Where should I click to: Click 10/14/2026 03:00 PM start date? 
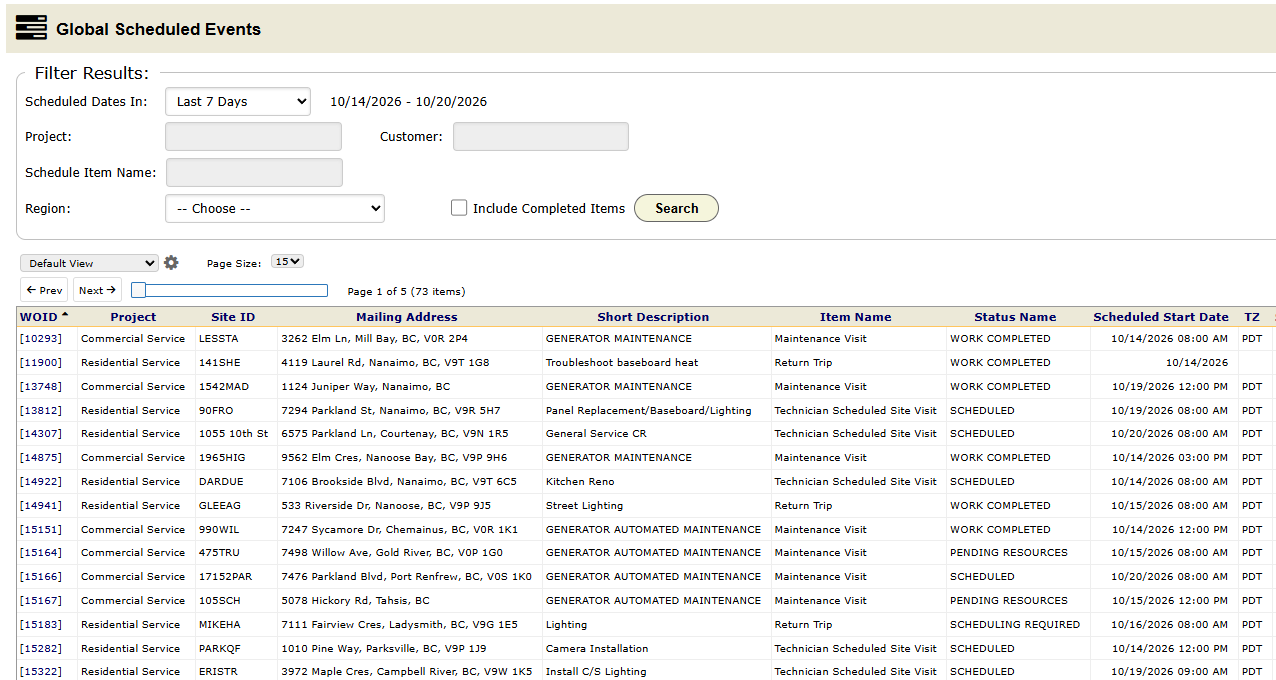pyautogui.click(x=1170, y=457)
